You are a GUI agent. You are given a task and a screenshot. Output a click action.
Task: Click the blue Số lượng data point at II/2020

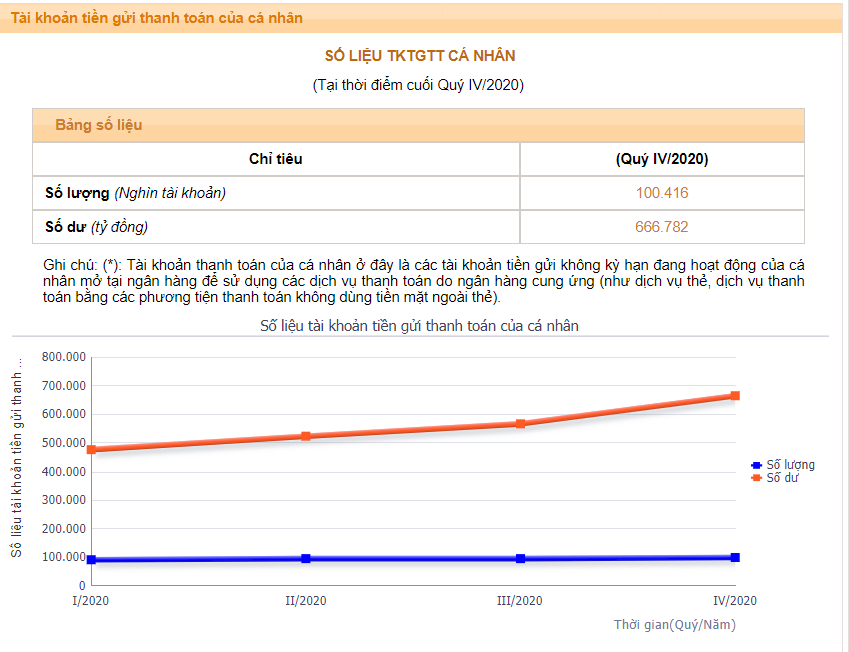pos(306,558)
